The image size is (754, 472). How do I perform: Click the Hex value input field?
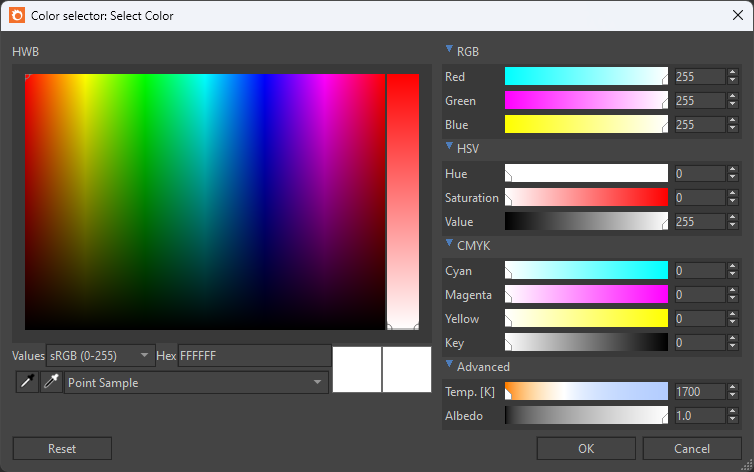(x=254, y=356)
